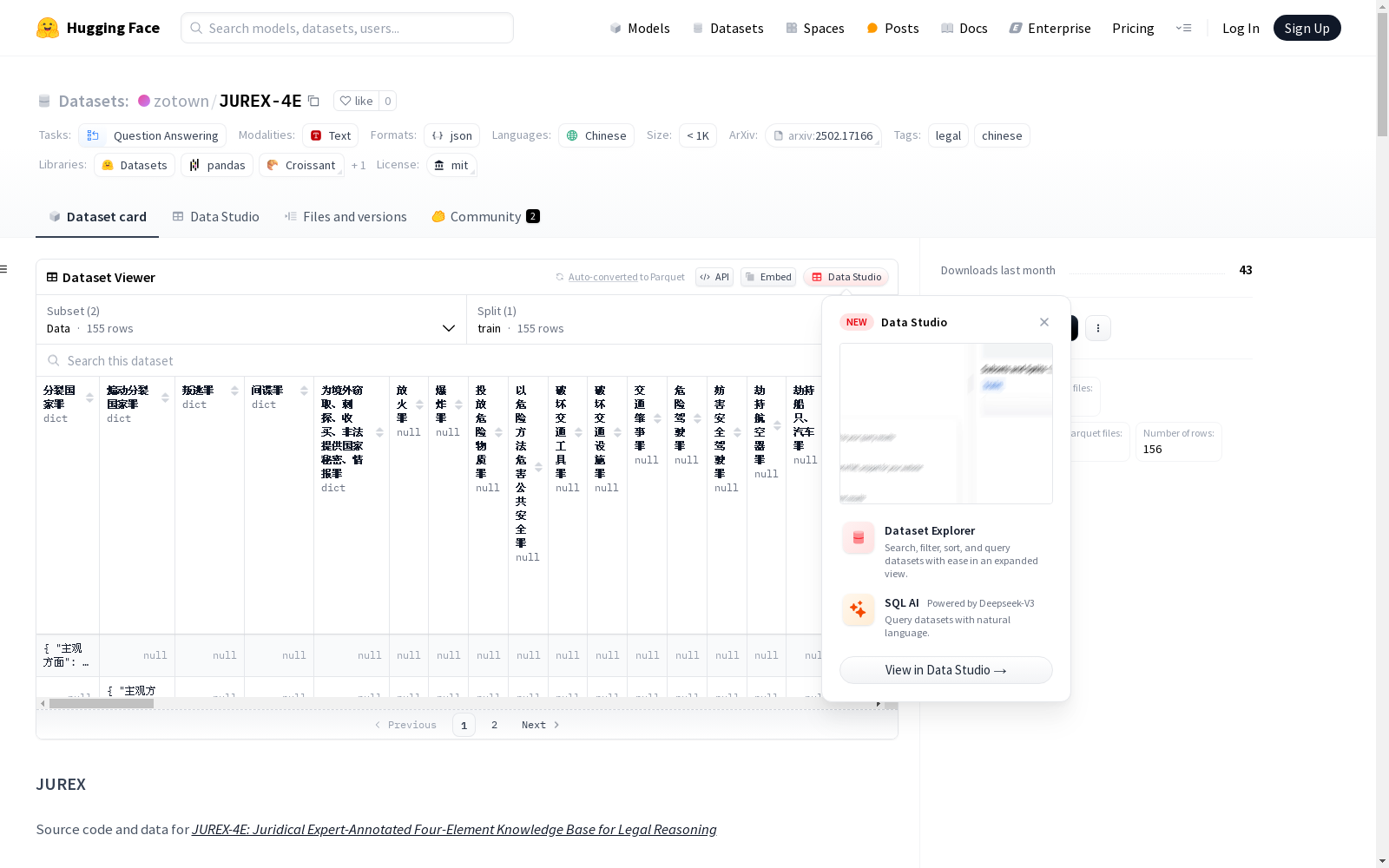
Task: Click the SQL AI sparkle icon
Action: pyautogui.click(x=859, y=609)
